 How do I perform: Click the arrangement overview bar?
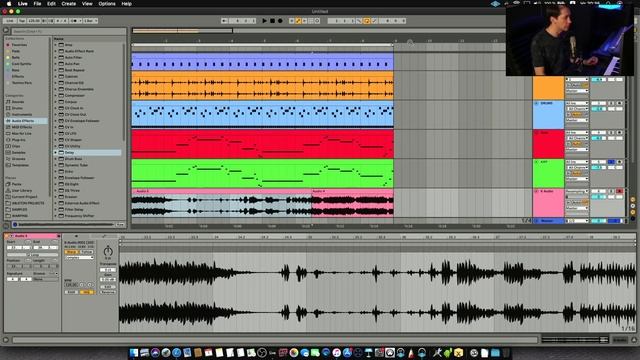click(x=318, y=31)
